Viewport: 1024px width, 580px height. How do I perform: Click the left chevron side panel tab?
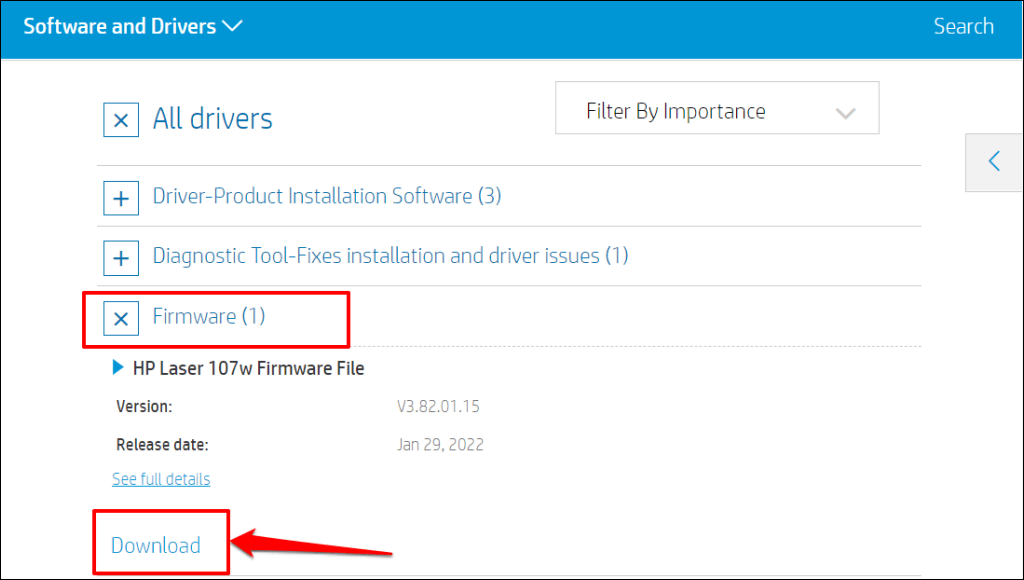(994, 161)
